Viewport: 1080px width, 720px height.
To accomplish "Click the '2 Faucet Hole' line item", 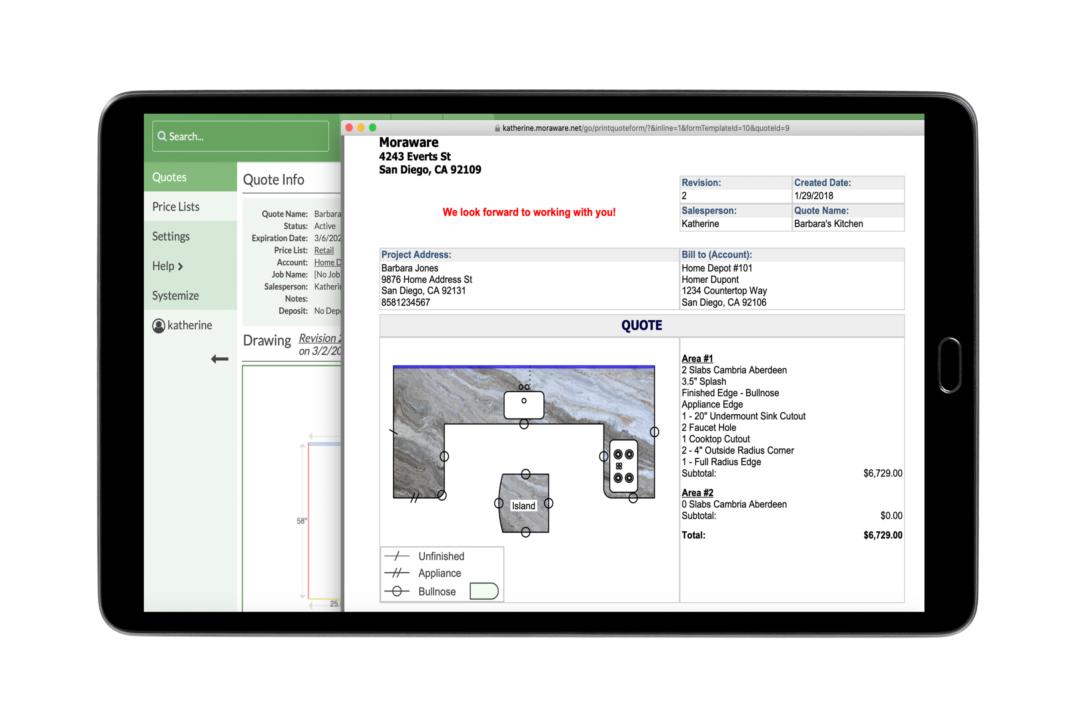I will coord(709,427).
